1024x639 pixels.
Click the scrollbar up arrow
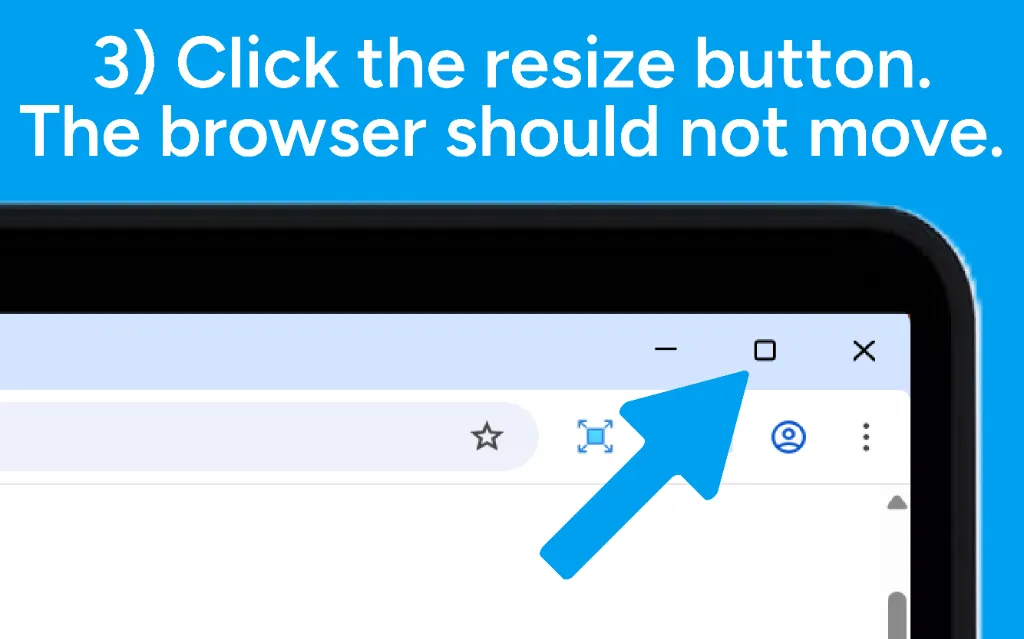(897, 502)
